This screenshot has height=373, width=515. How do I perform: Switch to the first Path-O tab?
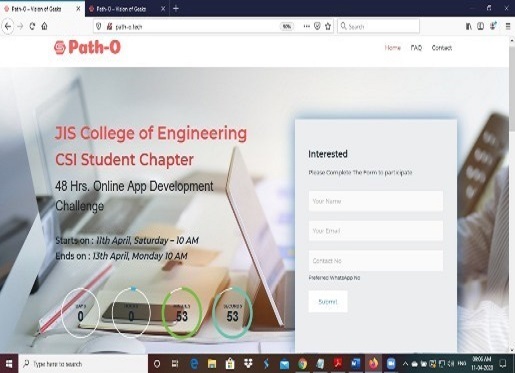tap(37, 9)
